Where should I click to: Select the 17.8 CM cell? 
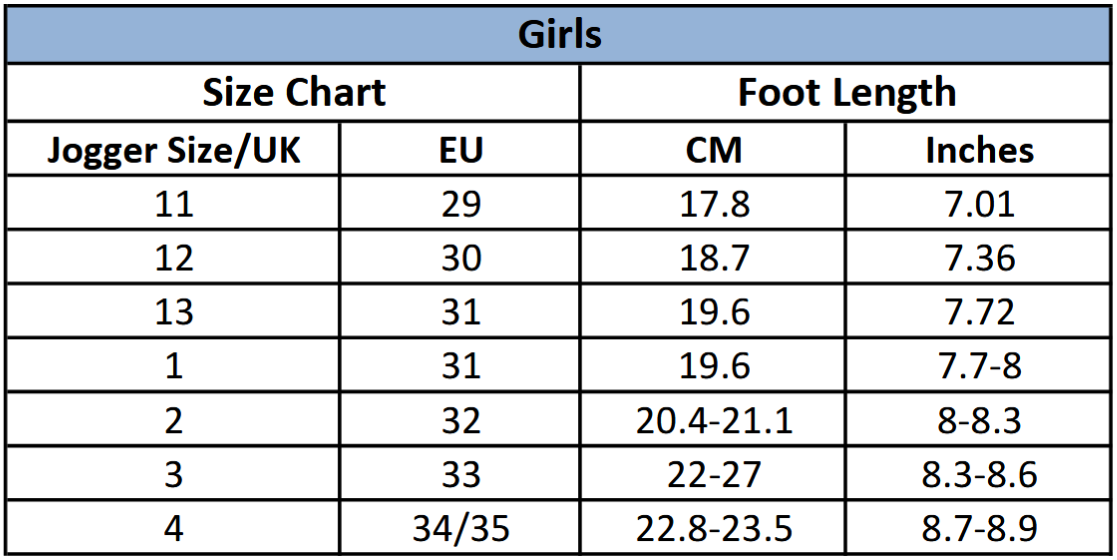click(x=713, y=204)
